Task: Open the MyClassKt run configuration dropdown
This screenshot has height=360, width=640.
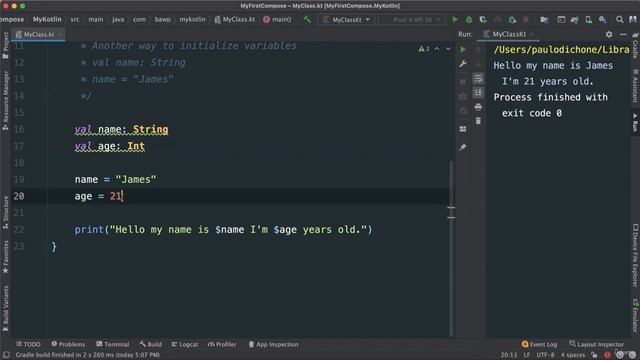Action: (x=346, y=19)
